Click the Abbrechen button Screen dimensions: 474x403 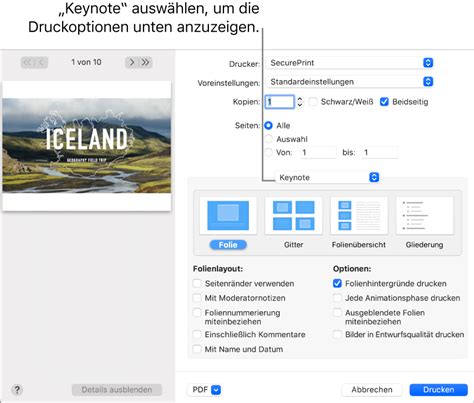tap(372, 390)
